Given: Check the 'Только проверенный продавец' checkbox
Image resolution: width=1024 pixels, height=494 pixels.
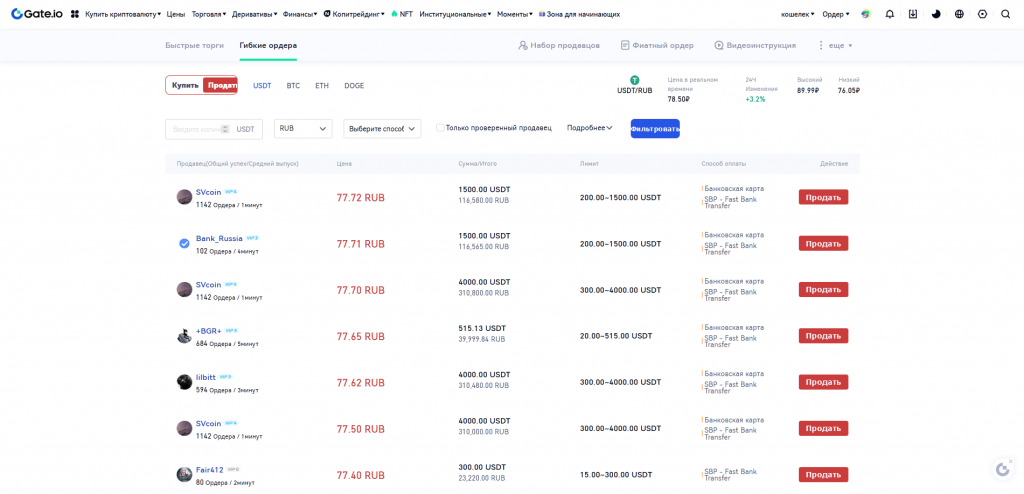Looking at the screenshot, I should (440, 128).
